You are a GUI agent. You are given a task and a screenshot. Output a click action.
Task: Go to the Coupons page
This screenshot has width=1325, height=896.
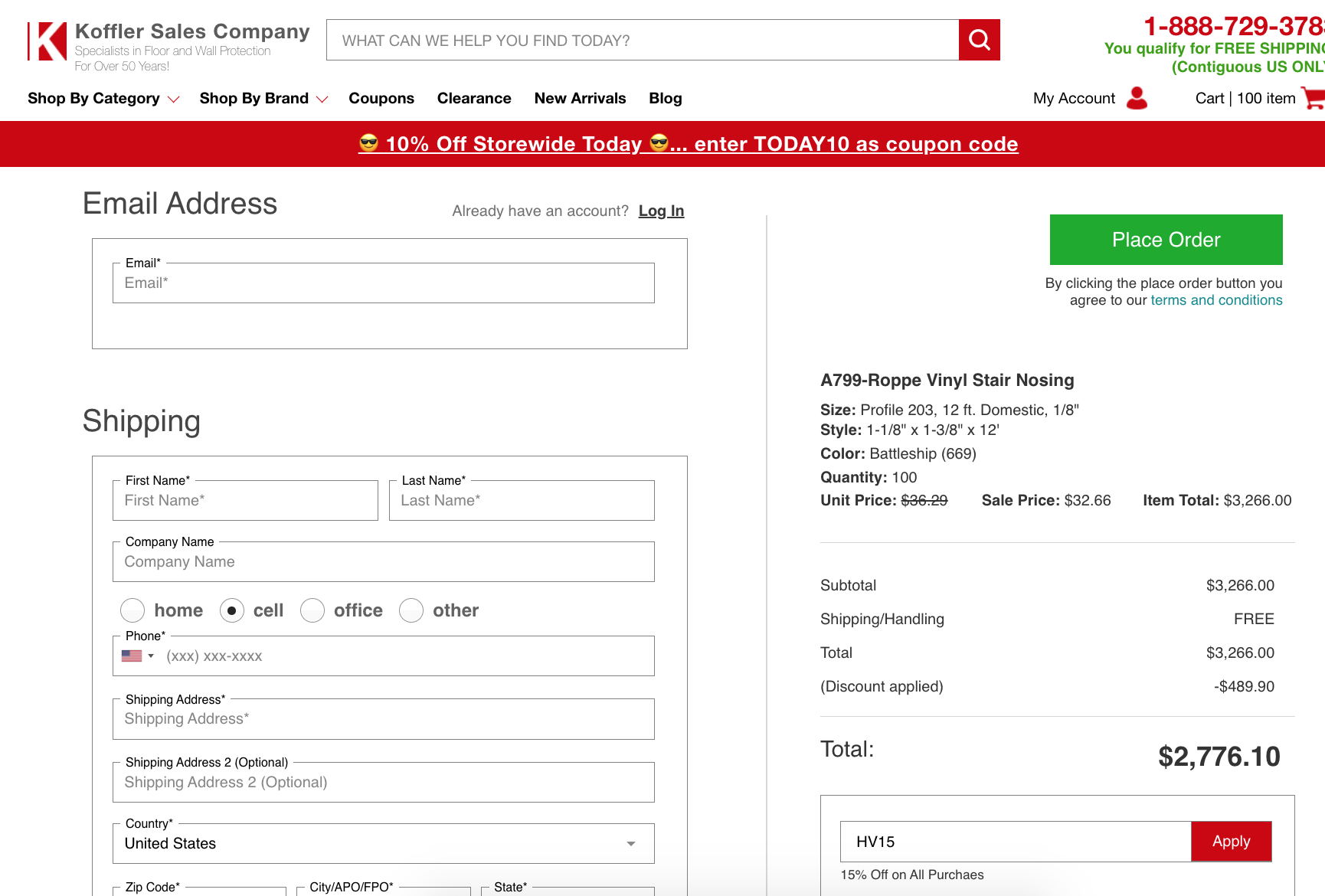[x=381, y=98]
